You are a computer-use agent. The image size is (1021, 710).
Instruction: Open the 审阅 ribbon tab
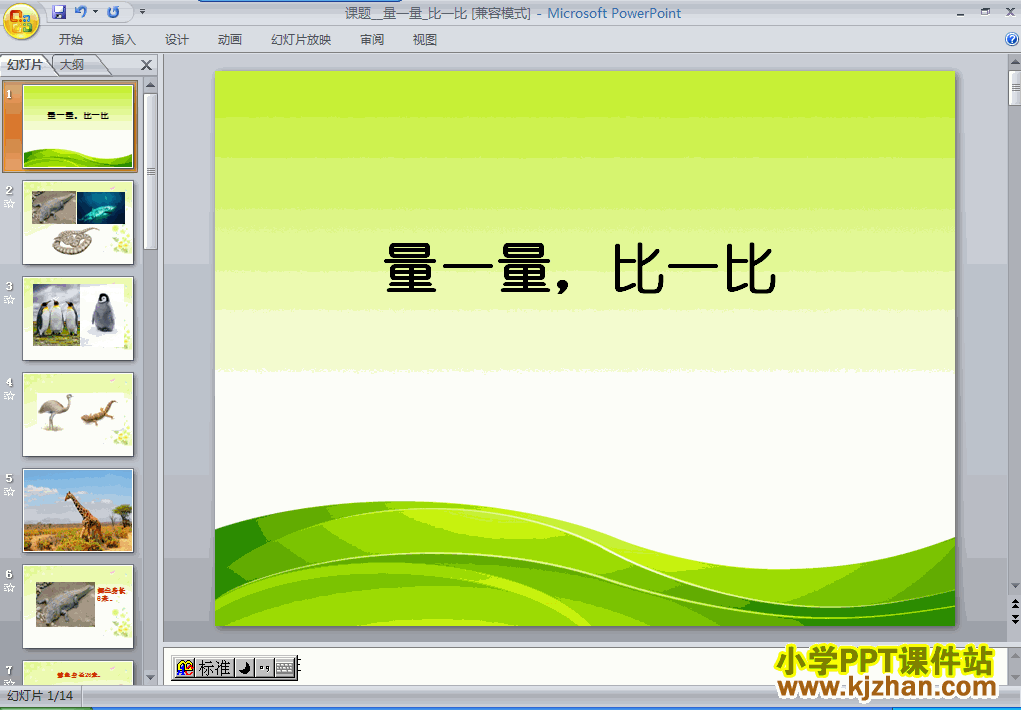point(372,40)
